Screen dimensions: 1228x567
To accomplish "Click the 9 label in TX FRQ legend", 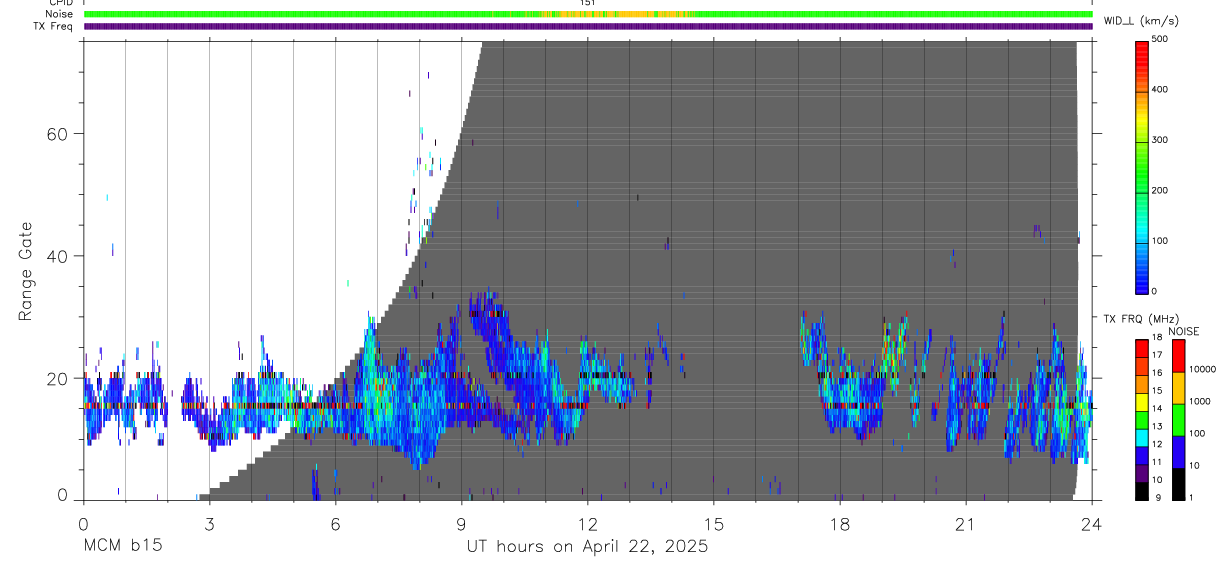I will point(1159,498).
